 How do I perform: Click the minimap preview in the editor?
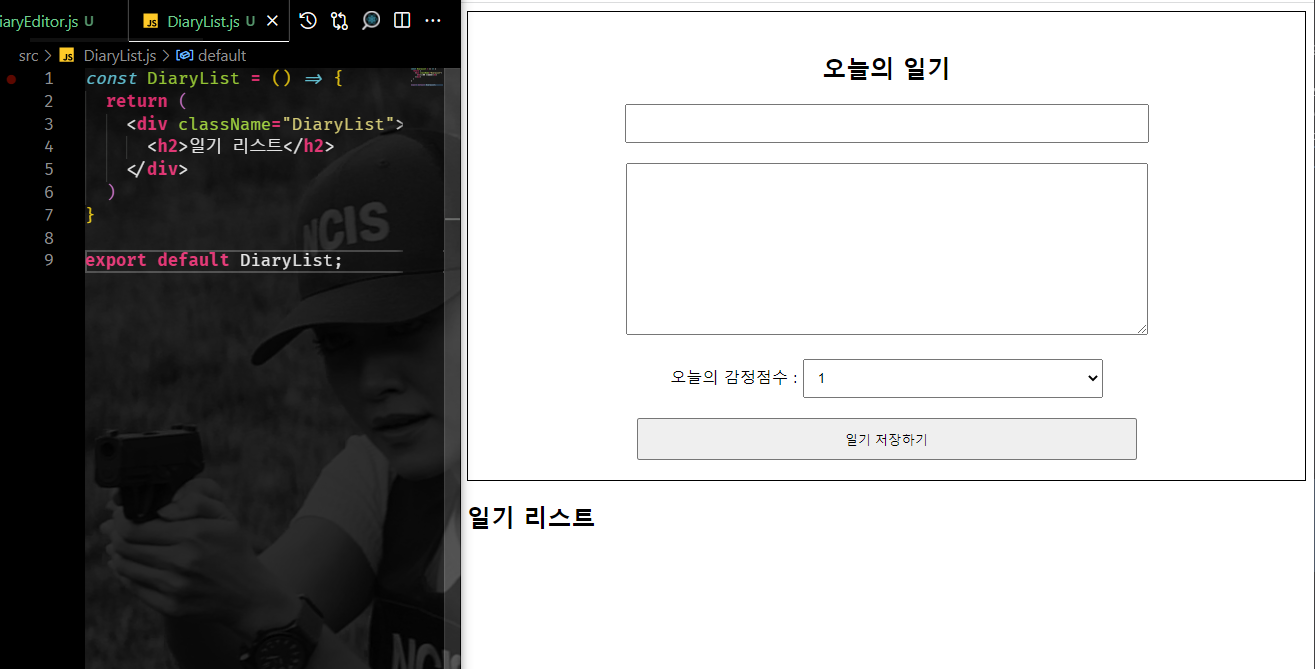click(x=427, y=76)
